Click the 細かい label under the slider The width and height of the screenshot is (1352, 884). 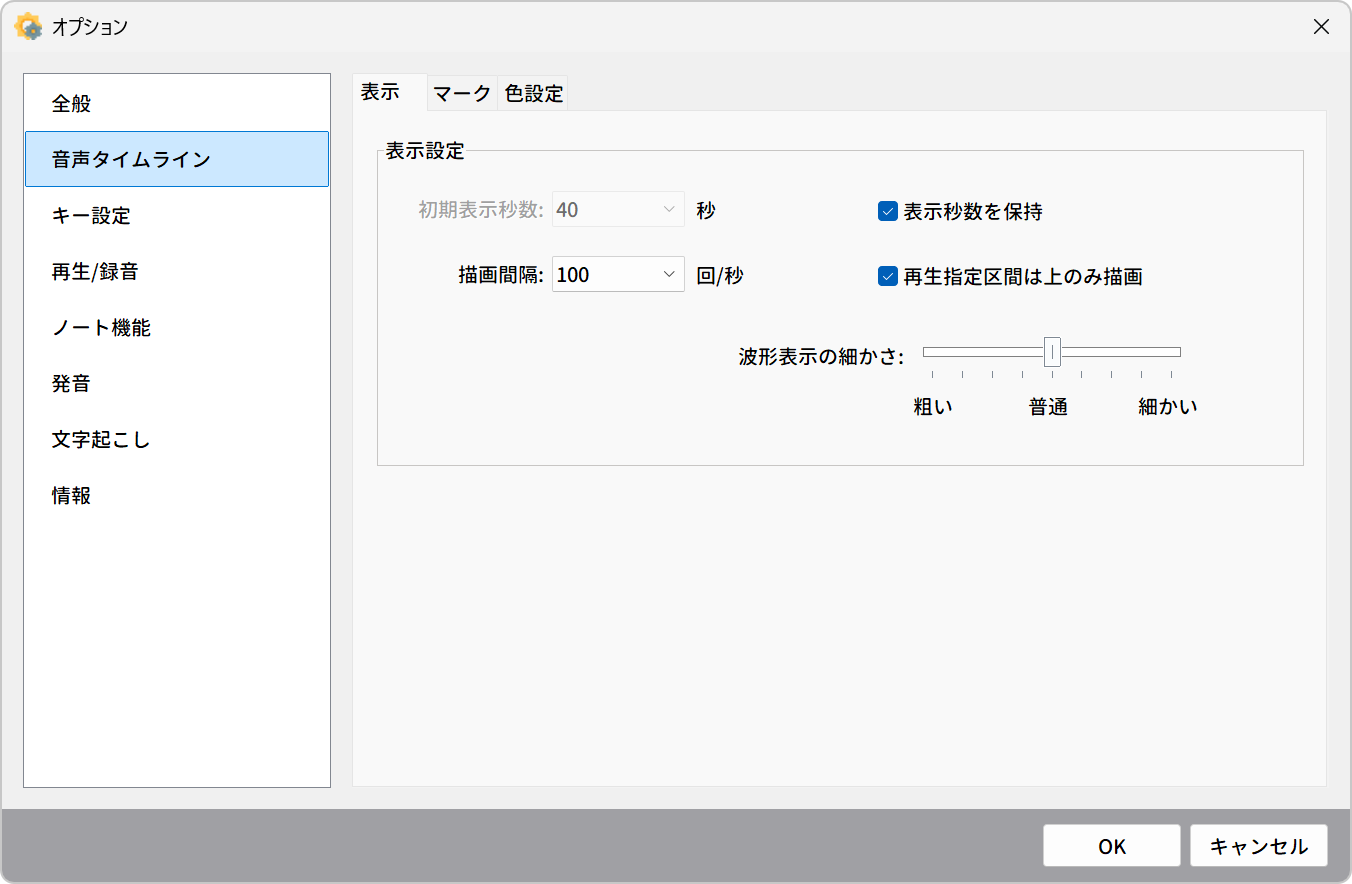click(1167, 407)
